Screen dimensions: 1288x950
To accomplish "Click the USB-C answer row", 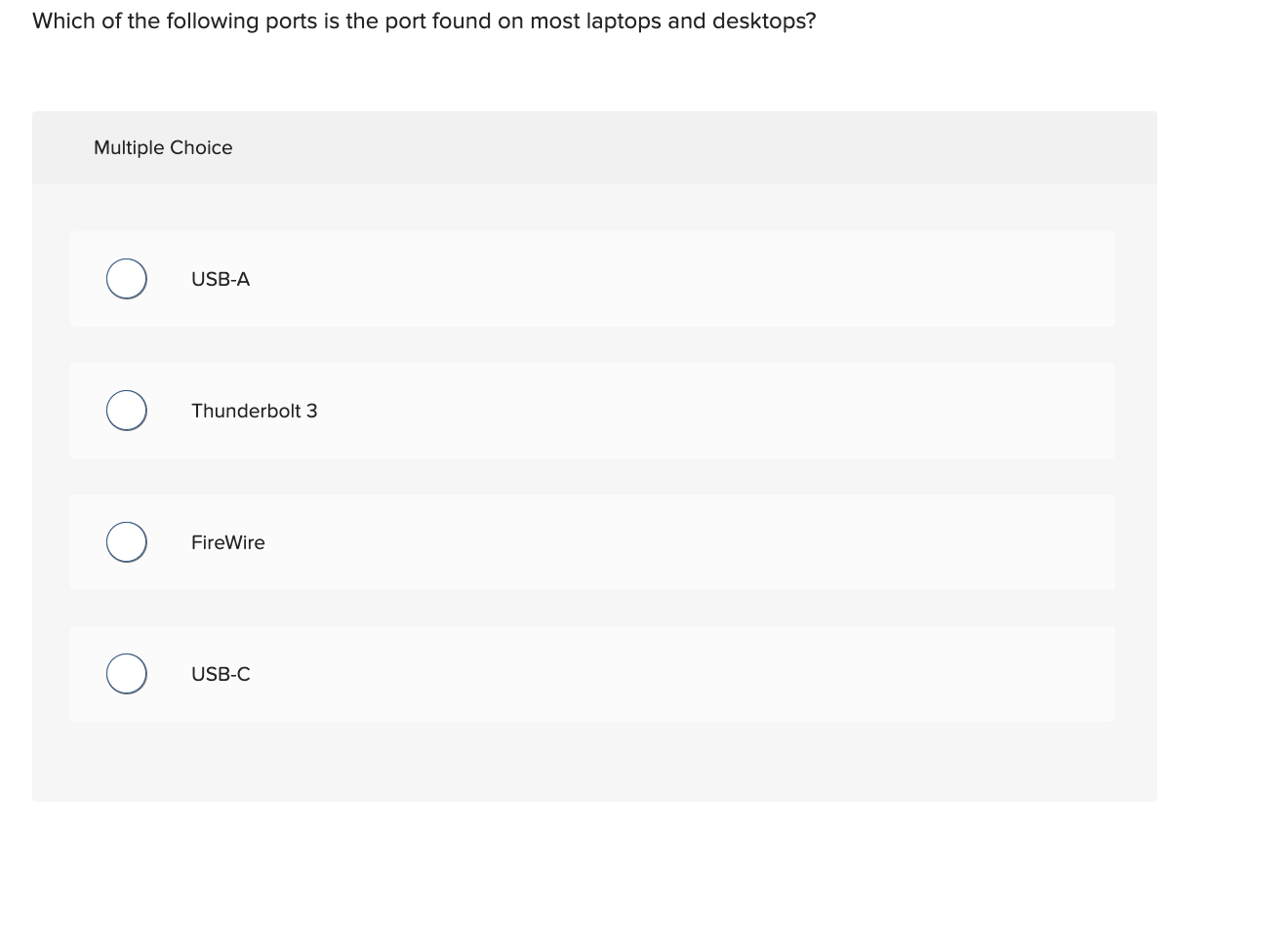I will coord(592,673).
